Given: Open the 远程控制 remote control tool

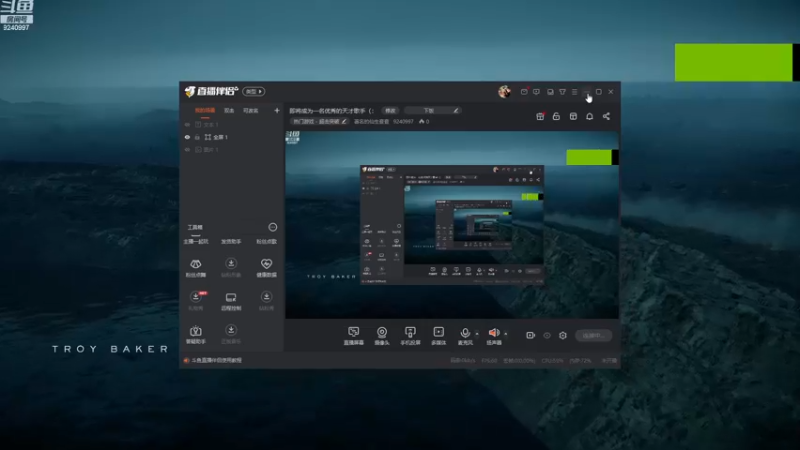Looking at the screenshot, I should point(231,301).
